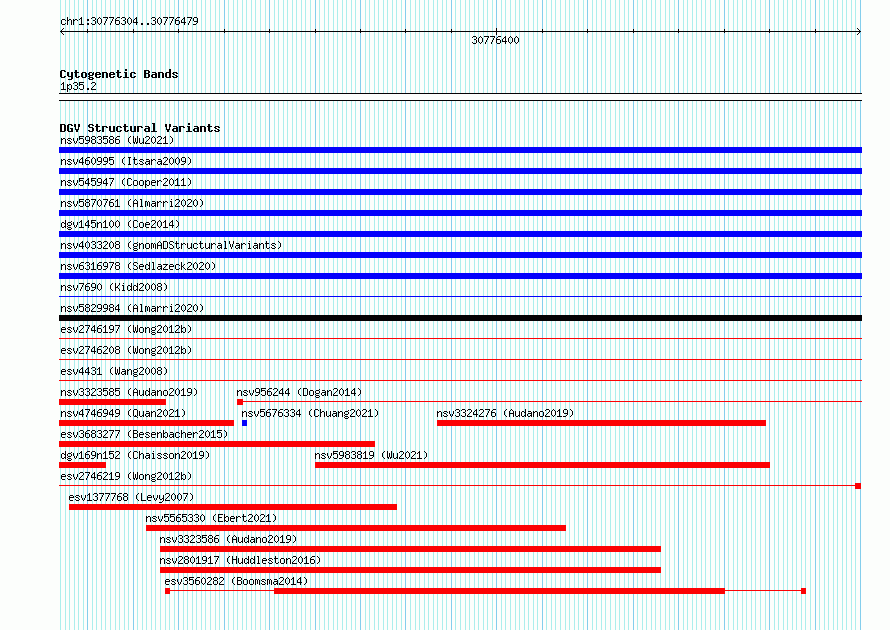Click the right end box of esv3560282
This screenshot has width=890, height=630.
pyautogui.click(x=803, y=591)
